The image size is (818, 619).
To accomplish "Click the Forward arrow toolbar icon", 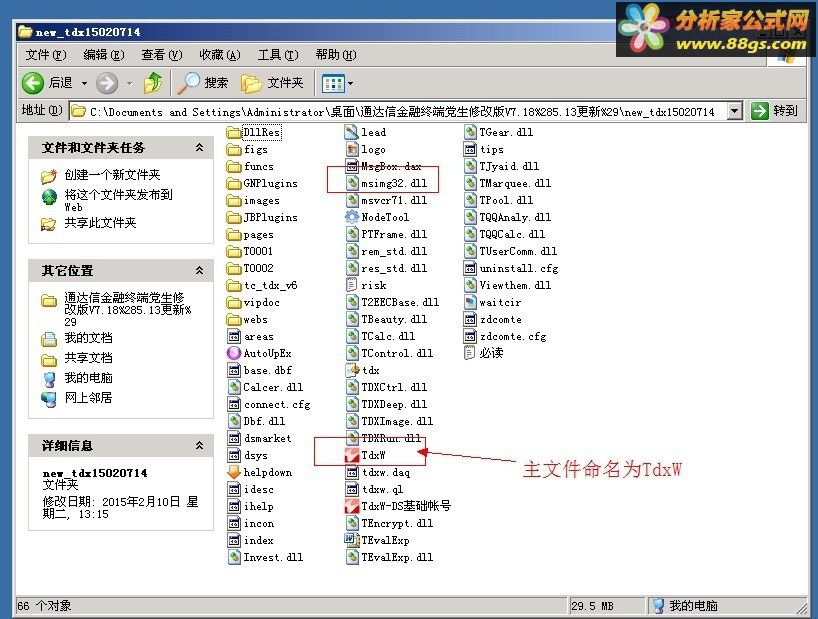I will [107, 83].
